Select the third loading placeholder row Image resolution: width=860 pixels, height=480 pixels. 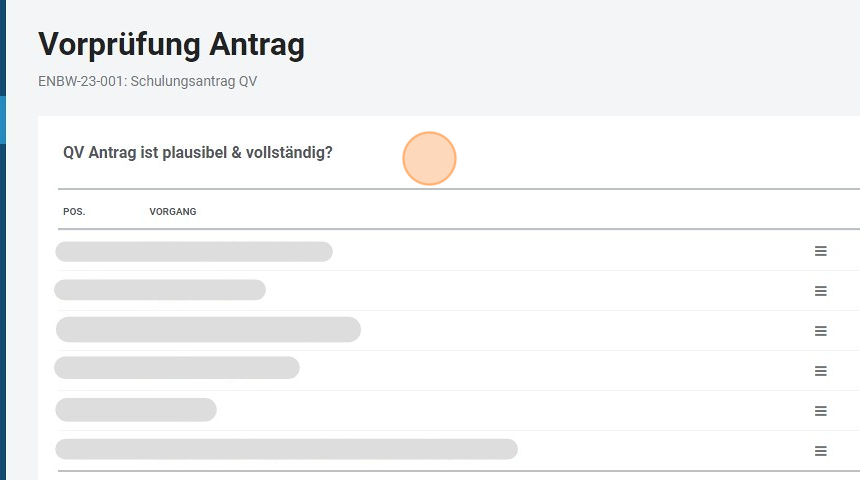(208, 329)
